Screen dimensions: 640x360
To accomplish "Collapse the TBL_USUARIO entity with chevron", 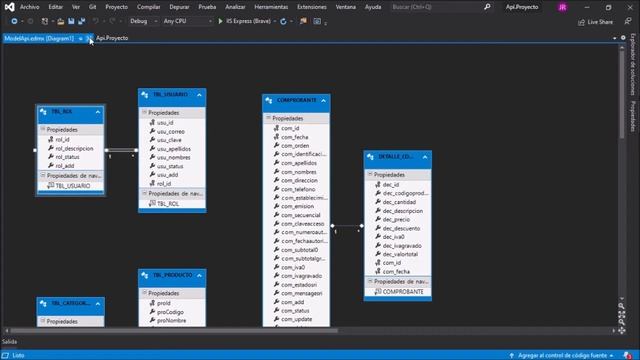I will (x=199, y=95).
